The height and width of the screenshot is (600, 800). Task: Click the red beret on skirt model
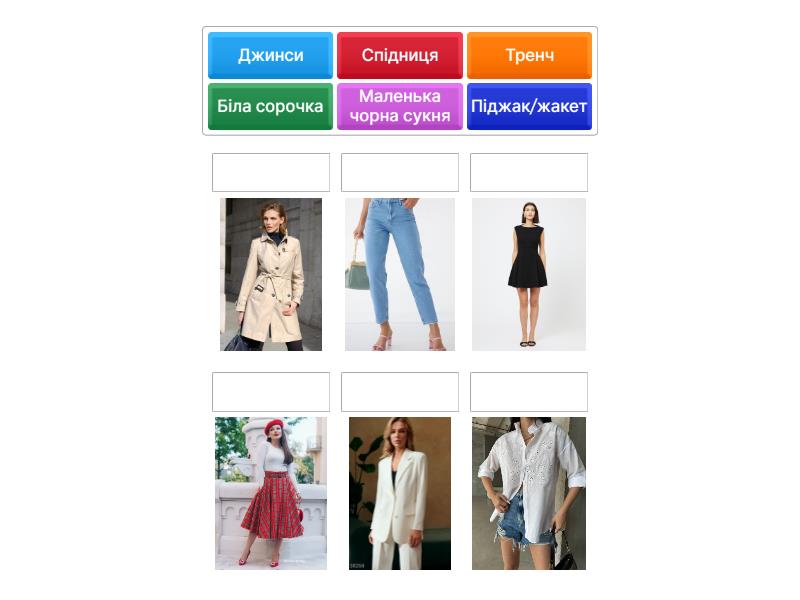tap(274, 426)
